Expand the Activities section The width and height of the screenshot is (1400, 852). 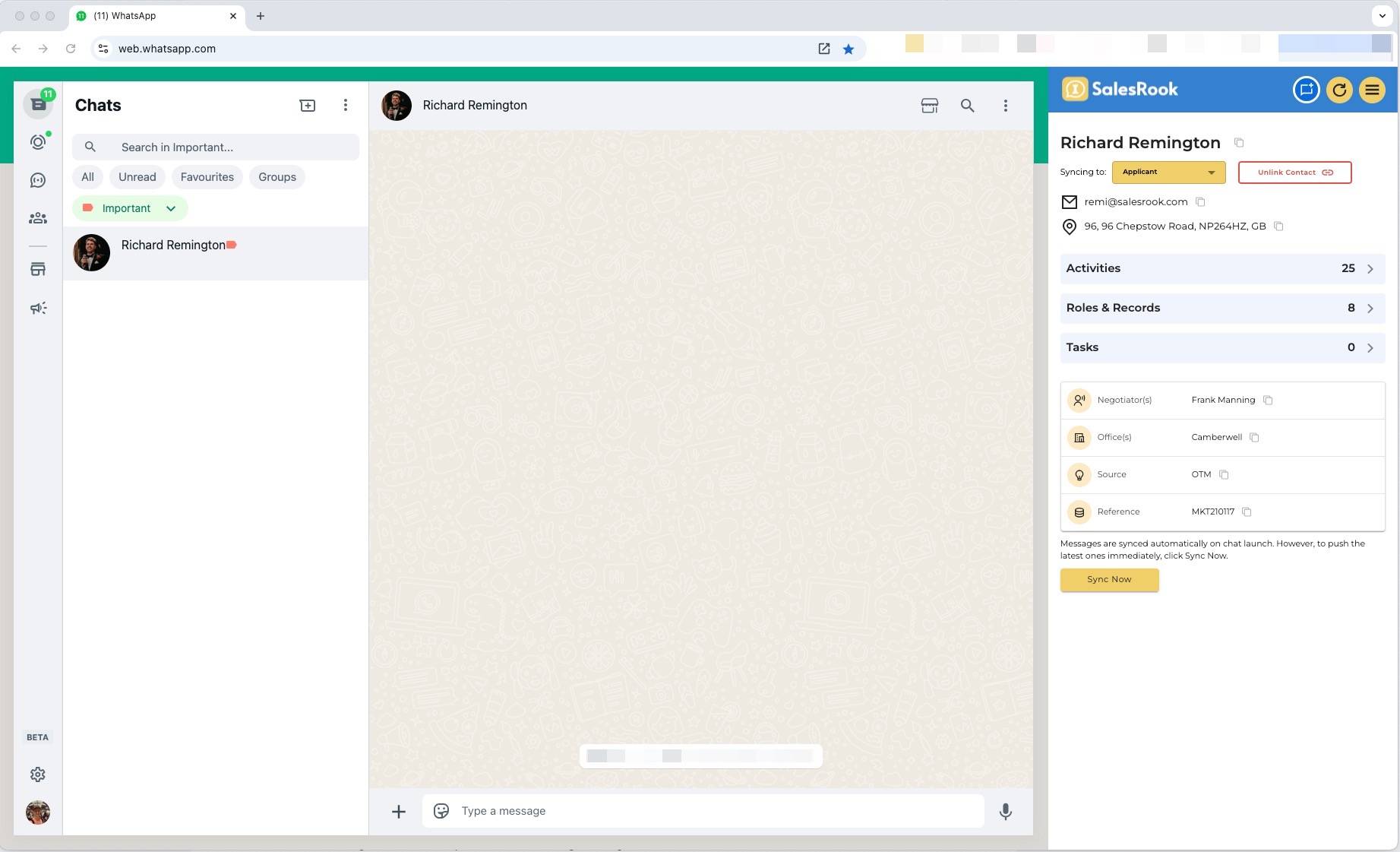tap(1223, 268)
